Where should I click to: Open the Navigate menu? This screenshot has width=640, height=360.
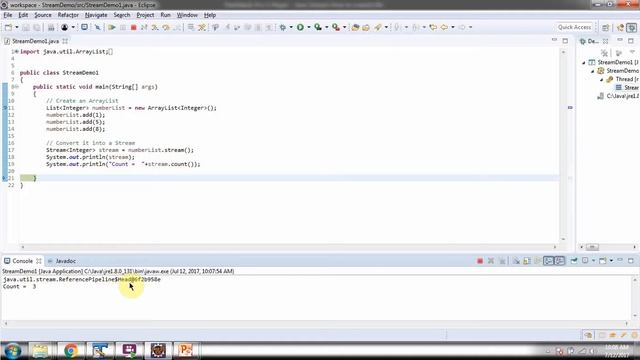pos(96,15)
